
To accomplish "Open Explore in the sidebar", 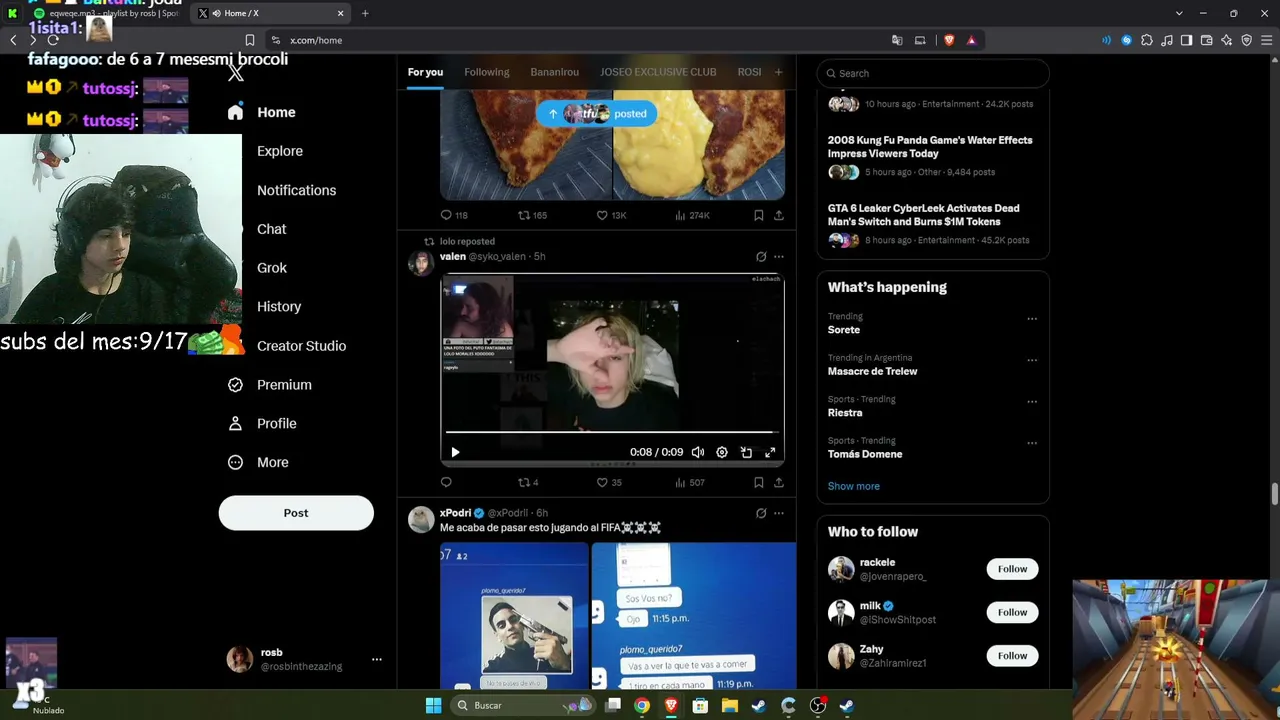I will (279, 151).
